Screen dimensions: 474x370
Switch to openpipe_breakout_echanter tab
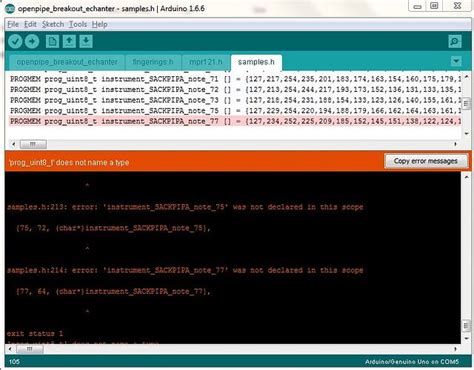67,62
